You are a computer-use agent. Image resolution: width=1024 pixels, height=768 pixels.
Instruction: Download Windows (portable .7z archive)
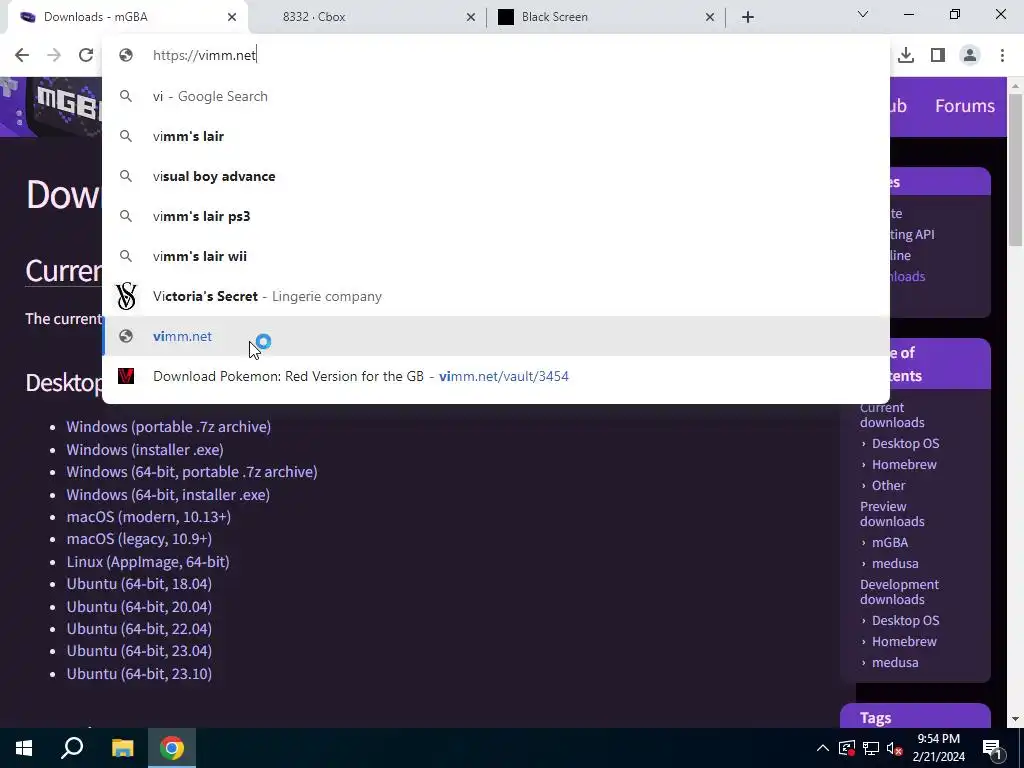168,426
